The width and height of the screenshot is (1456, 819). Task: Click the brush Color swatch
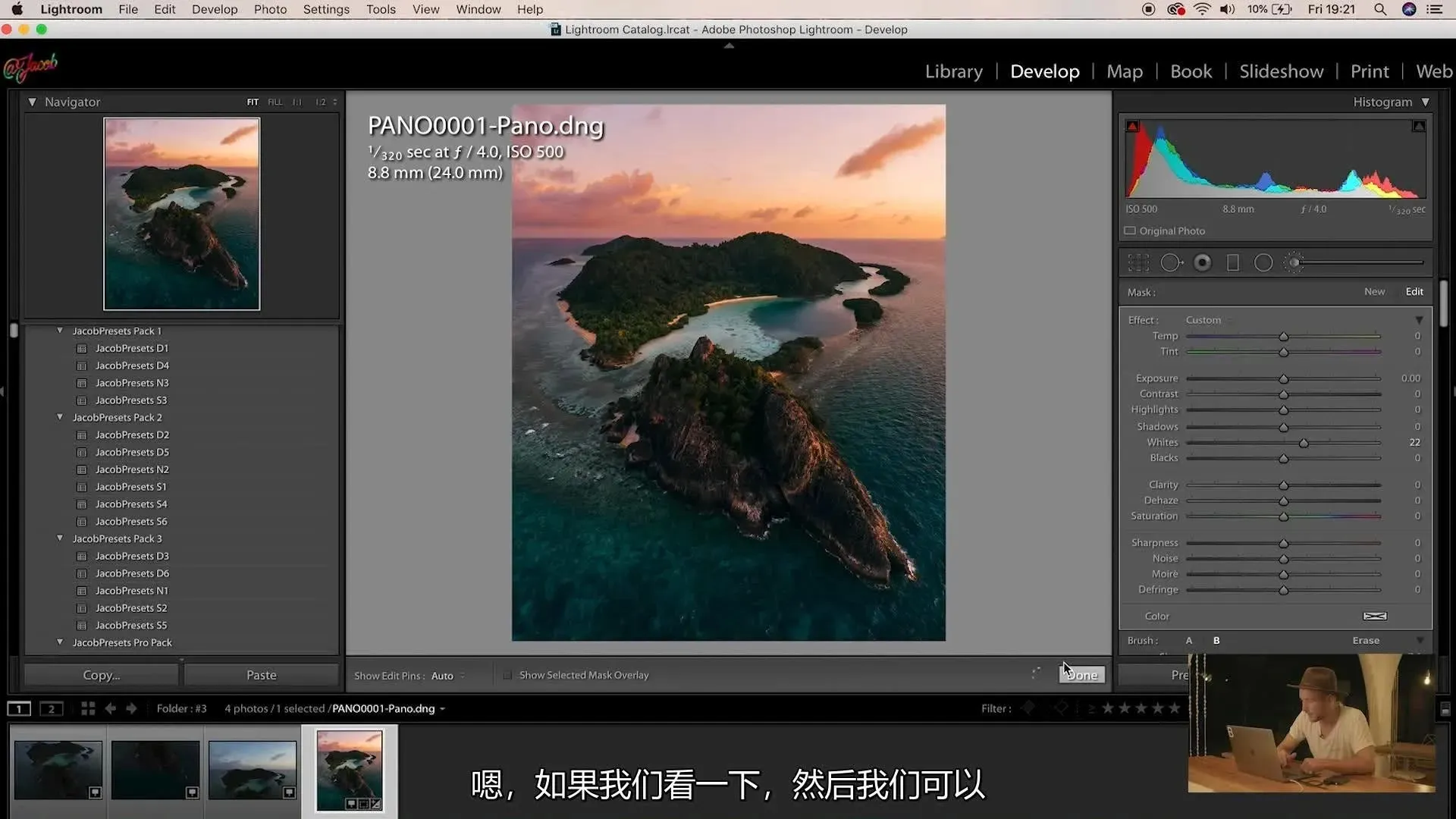pos(1374,616)
